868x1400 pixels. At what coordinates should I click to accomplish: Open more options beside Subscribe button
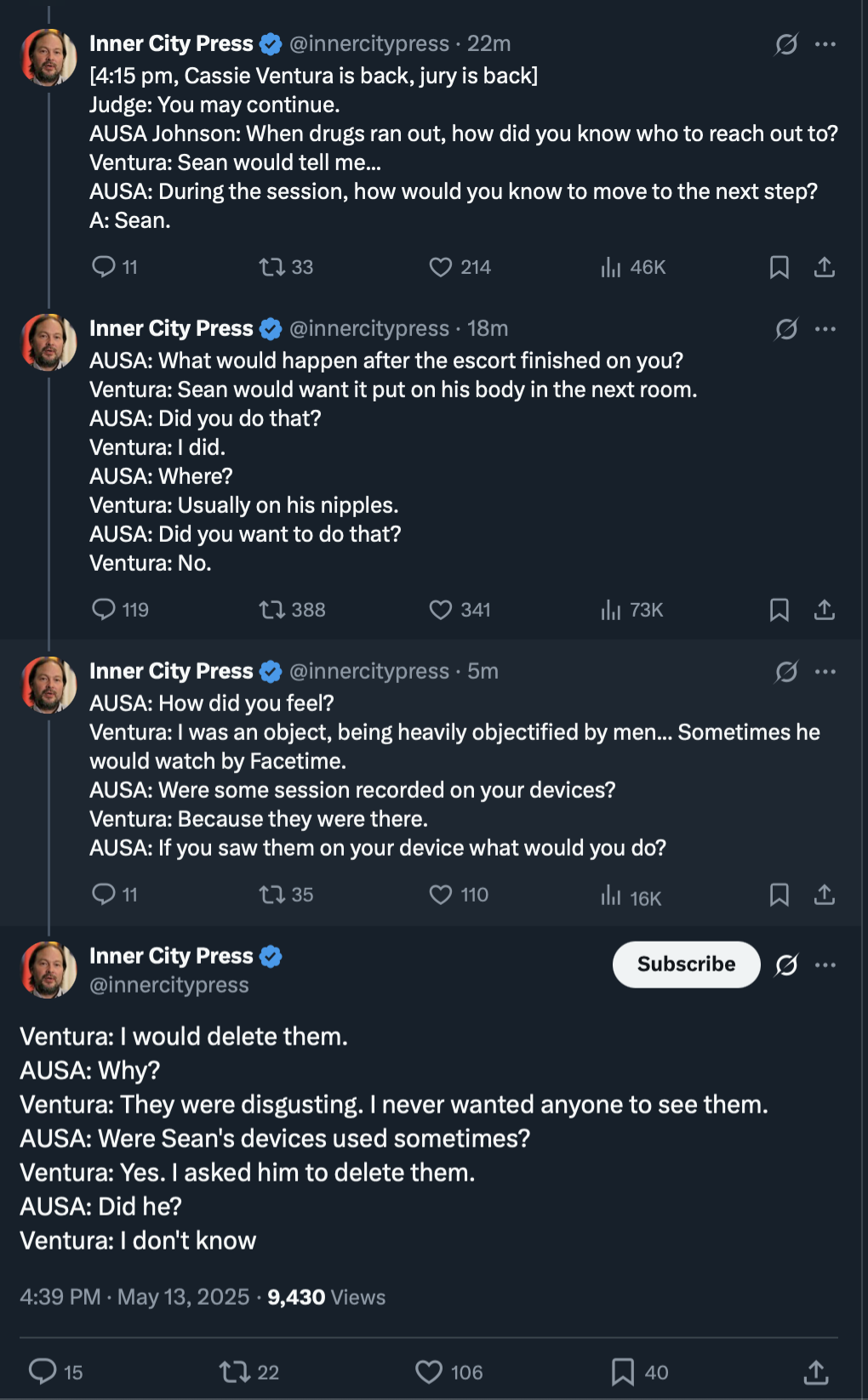tap(825, 965)
